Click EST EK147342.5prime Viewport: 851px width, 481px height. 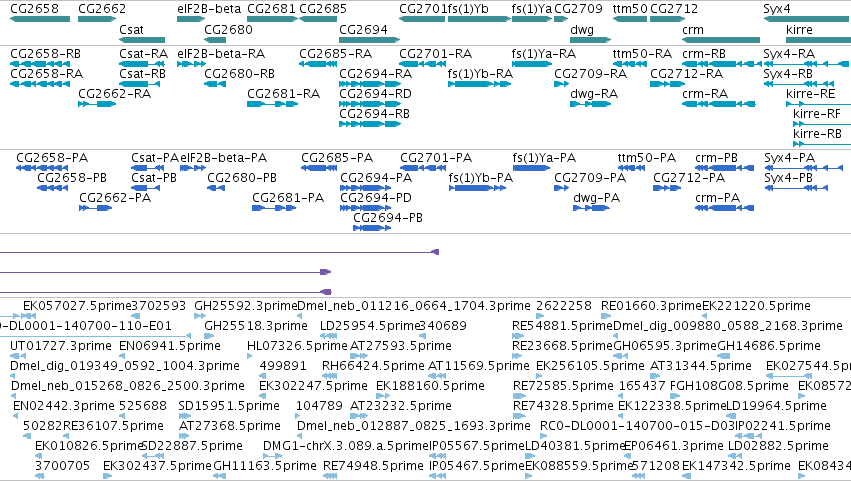pos(736,466)
